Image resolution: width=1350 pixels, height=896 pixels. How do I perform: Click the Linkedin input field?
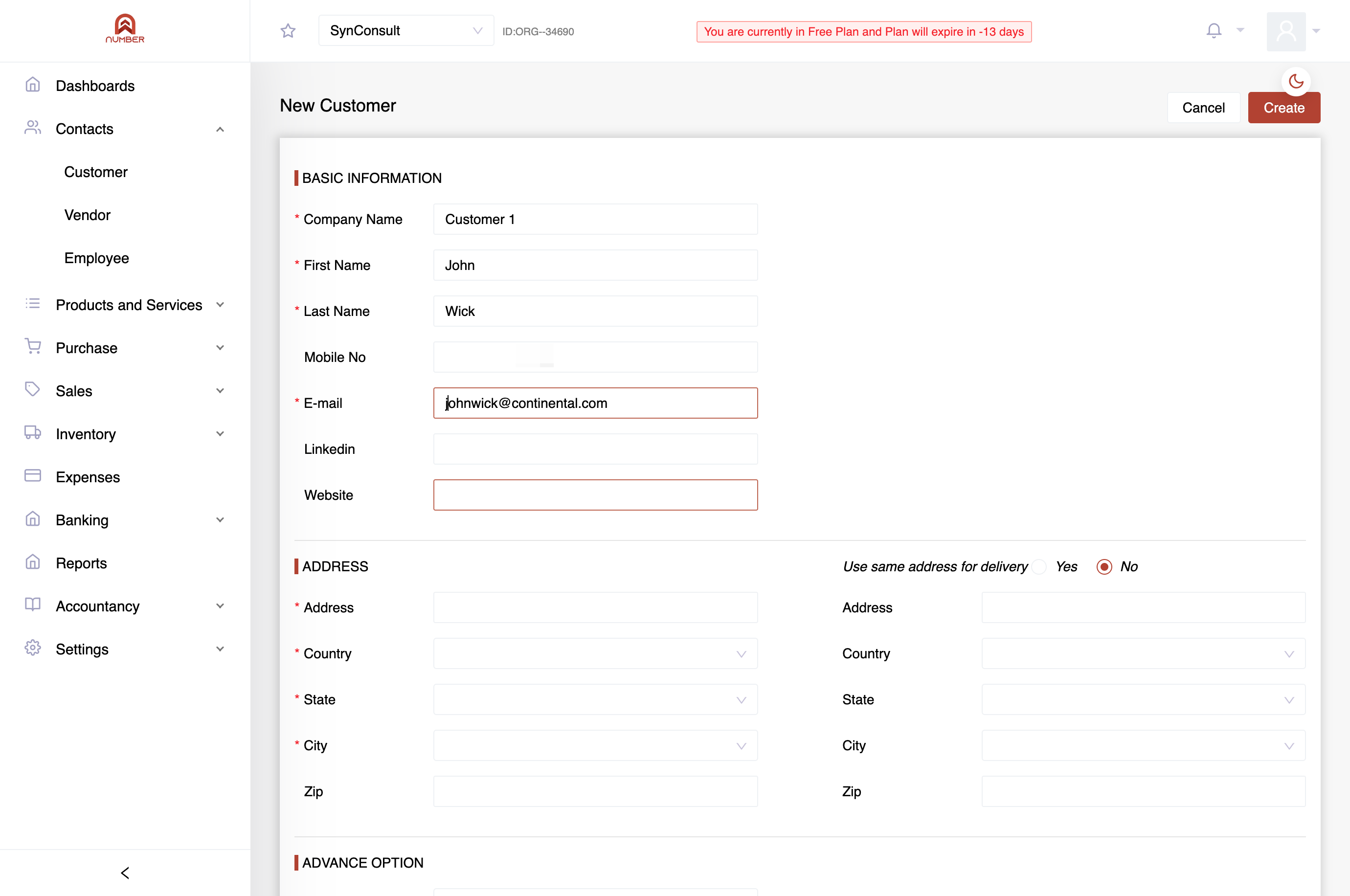[x=595, y=449]
